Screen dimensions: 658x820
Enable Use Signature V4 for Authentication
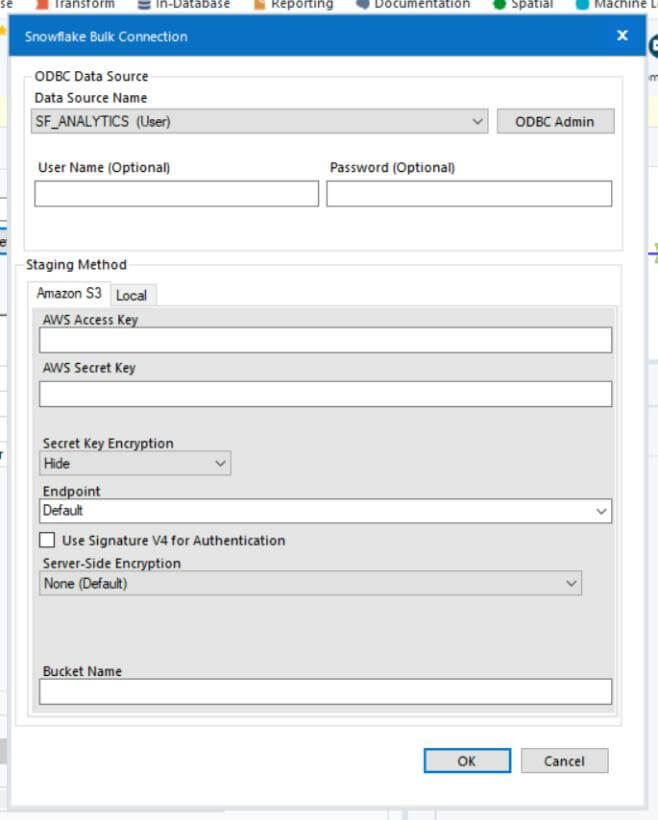47,540
